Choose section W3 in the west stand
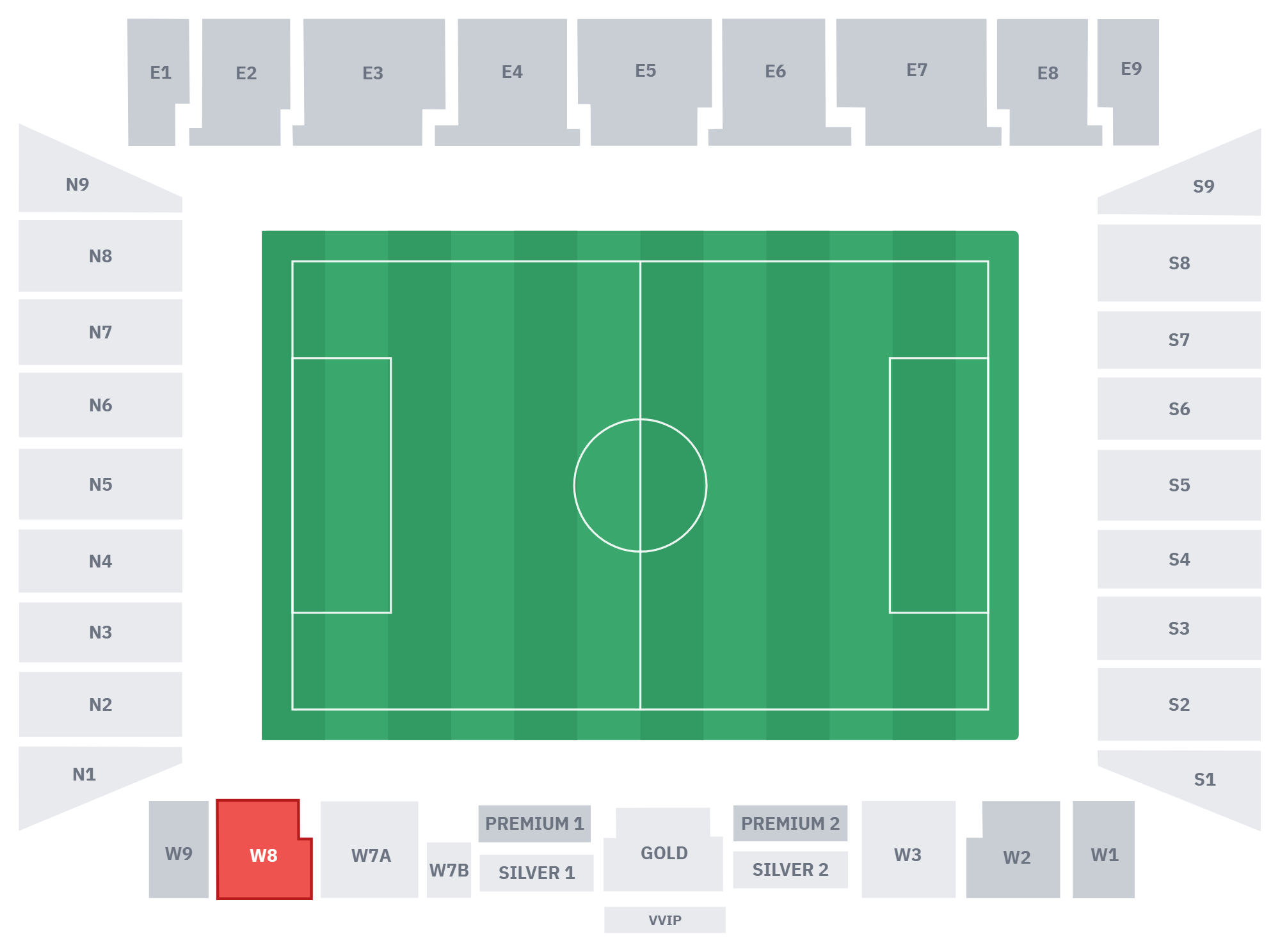 (908, 850)
